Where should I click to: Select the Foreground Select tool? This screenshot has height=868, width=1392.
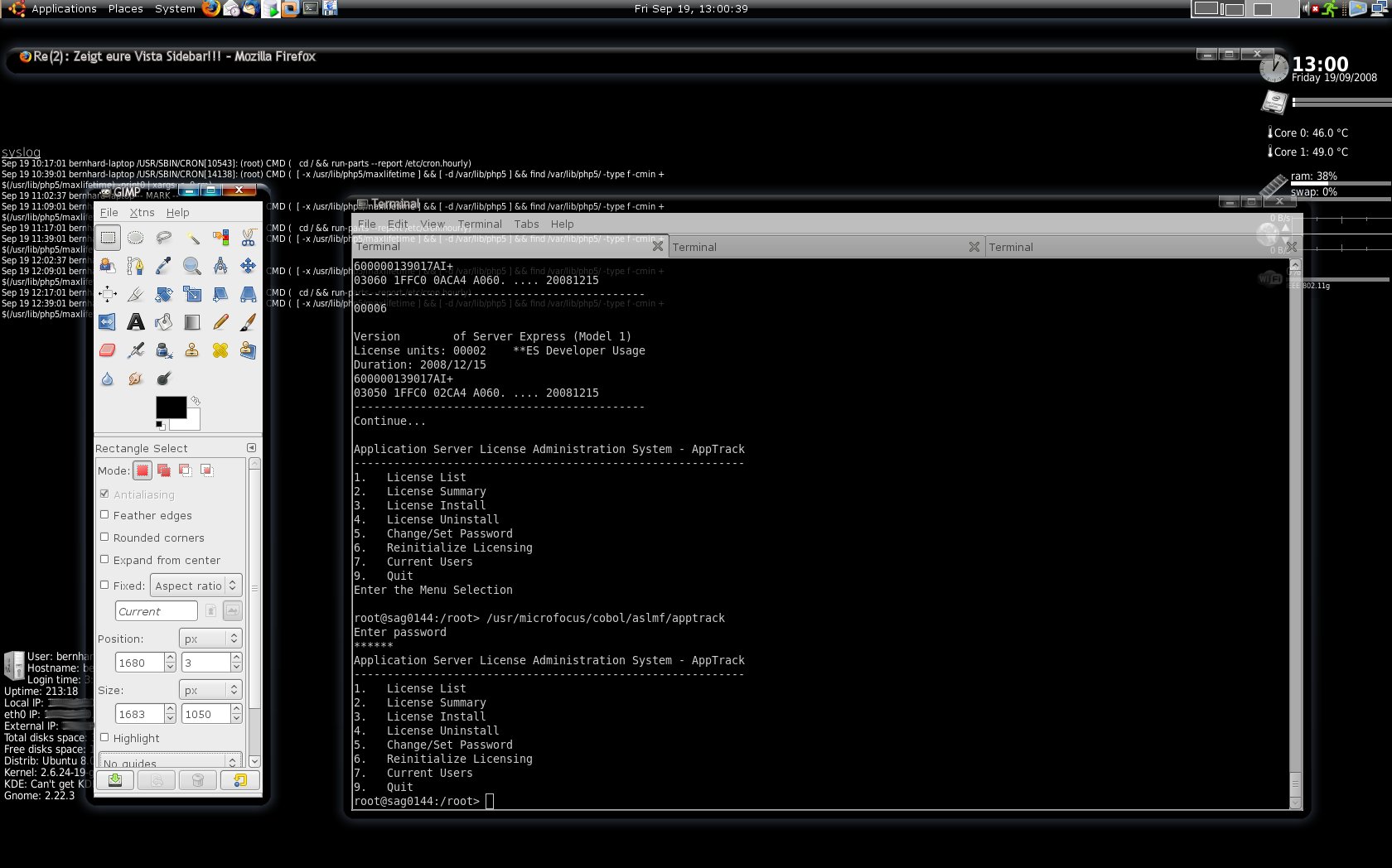(108, 266)
